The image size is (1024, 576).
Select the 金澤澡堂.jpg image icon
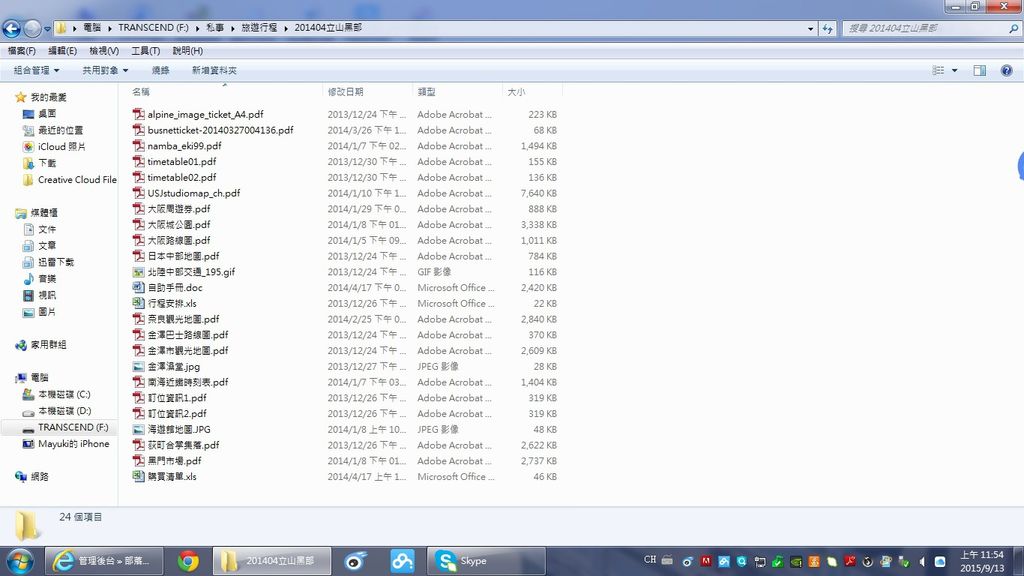138,366
